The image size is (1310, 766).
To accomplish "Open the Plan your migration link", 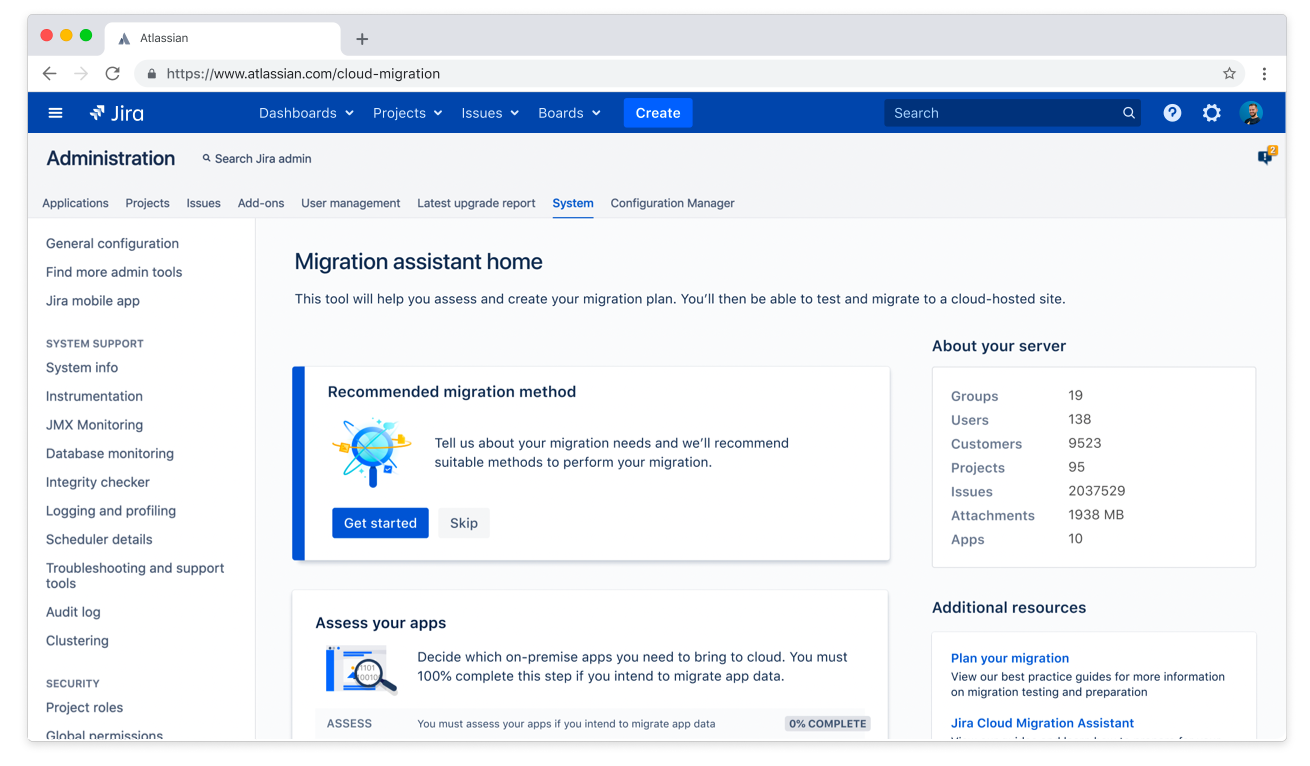I will tap(1009, 658).
